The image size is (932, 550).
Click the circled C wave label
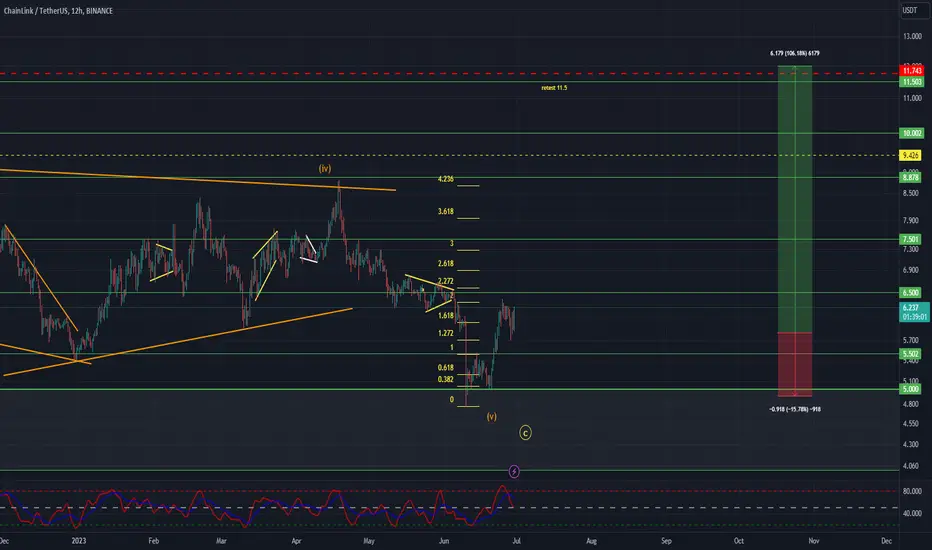(525, 433)
